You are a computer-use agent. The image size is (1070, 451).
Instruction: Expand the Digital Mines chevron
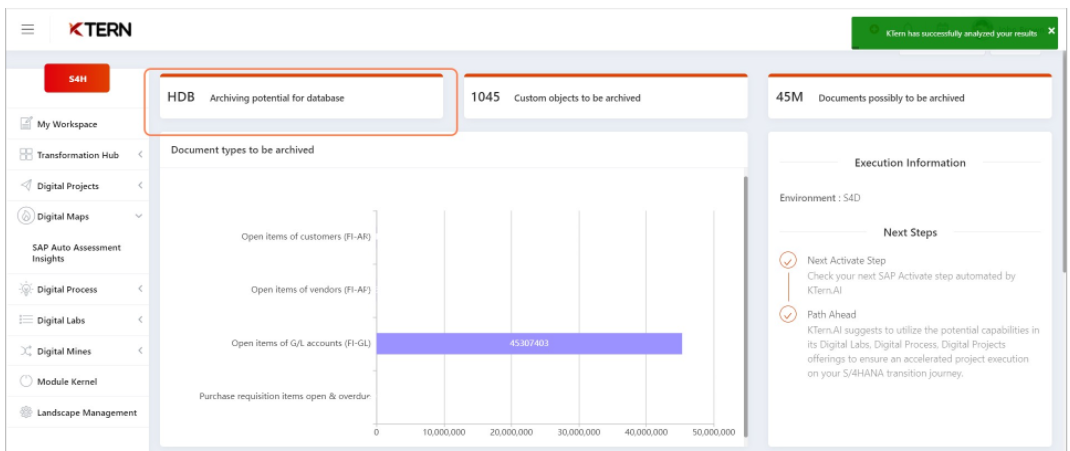coord(139,351)
